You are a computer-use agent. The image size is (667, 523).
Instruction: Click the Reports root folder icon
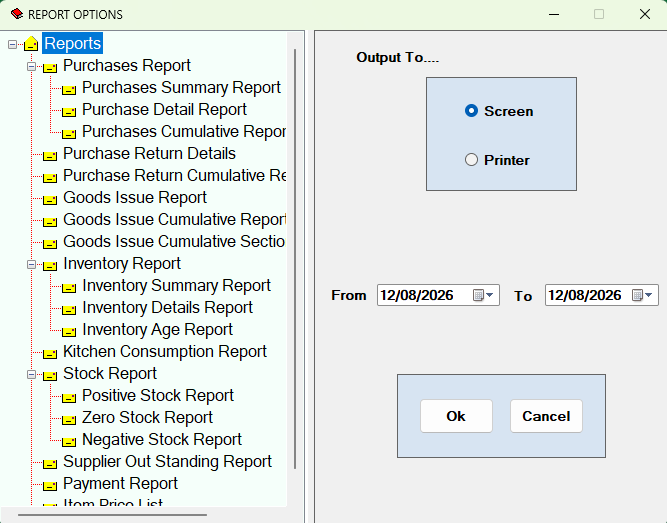point(31,43)
